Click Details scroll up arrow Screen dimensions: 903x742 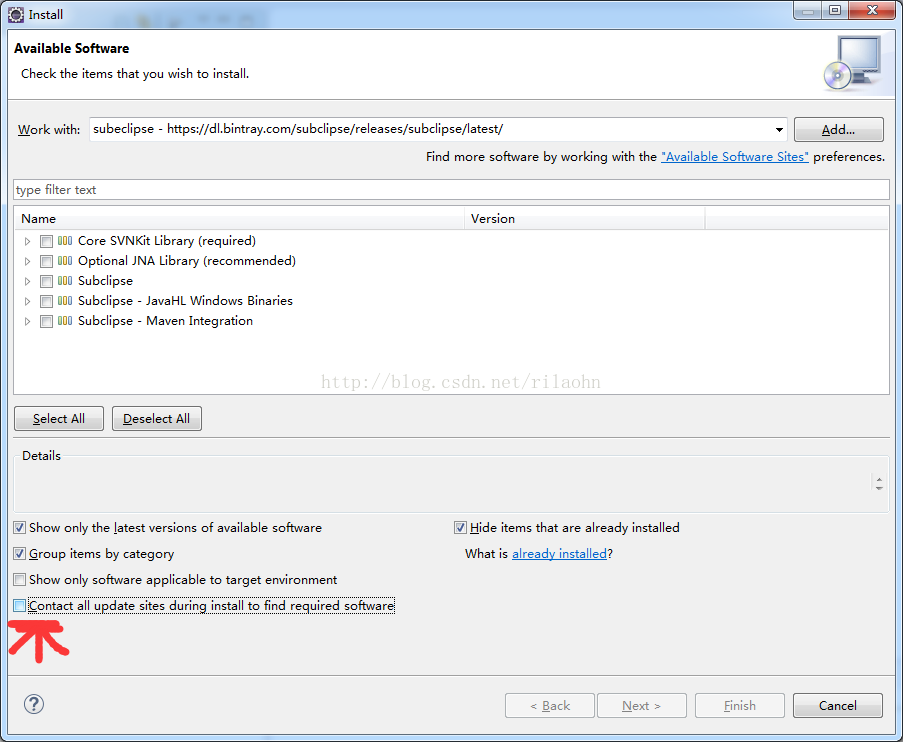(879, 479)
